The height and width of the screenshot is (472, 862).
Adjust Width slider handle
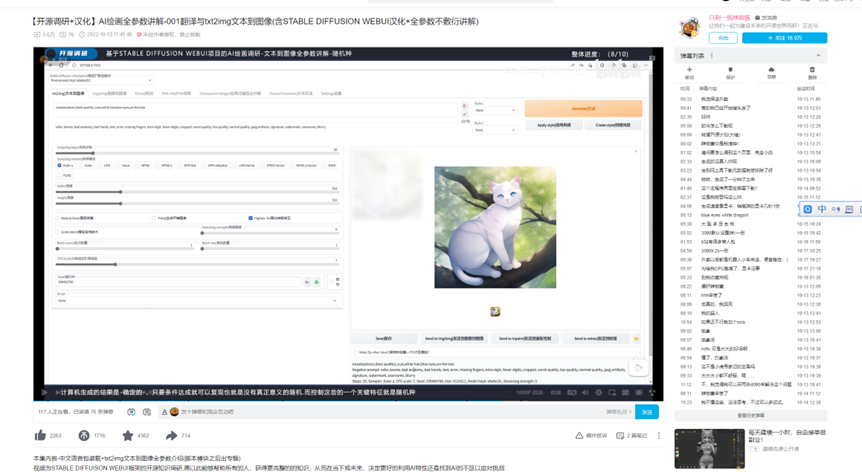[x=120, y=192]
